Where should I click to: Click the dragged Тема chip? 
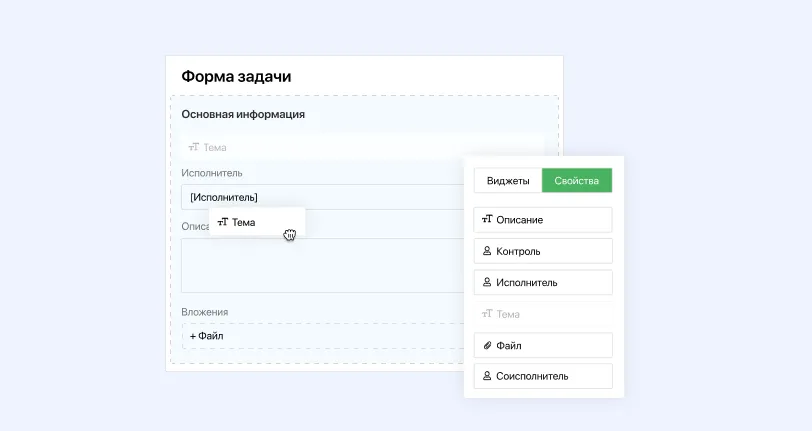(x=257, y=222)
